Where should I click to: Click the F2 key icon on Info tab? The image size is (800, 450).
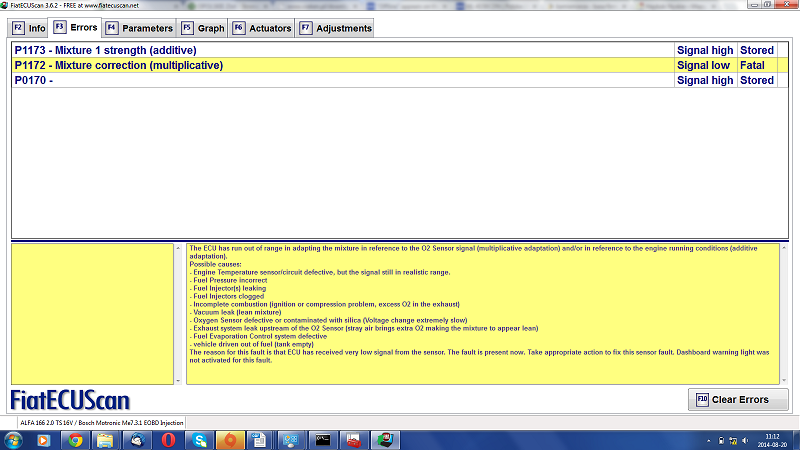point(18,28)
